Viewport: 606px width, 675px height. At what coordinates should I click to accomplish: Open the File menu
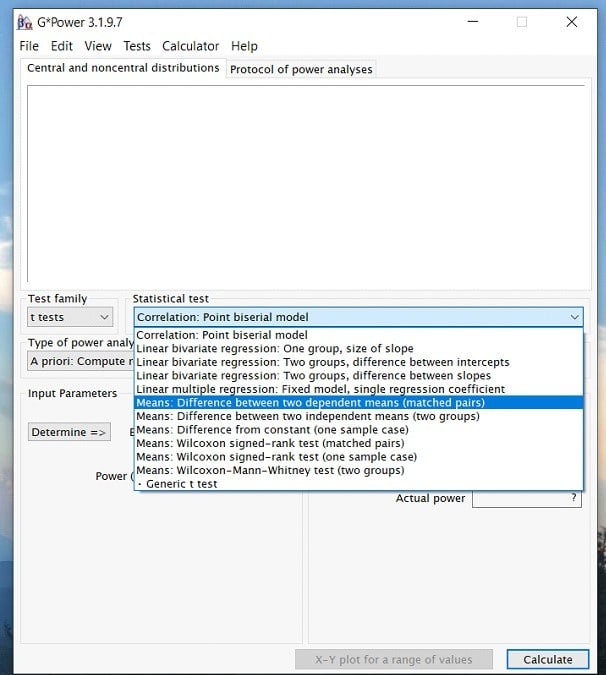point(29,46)
